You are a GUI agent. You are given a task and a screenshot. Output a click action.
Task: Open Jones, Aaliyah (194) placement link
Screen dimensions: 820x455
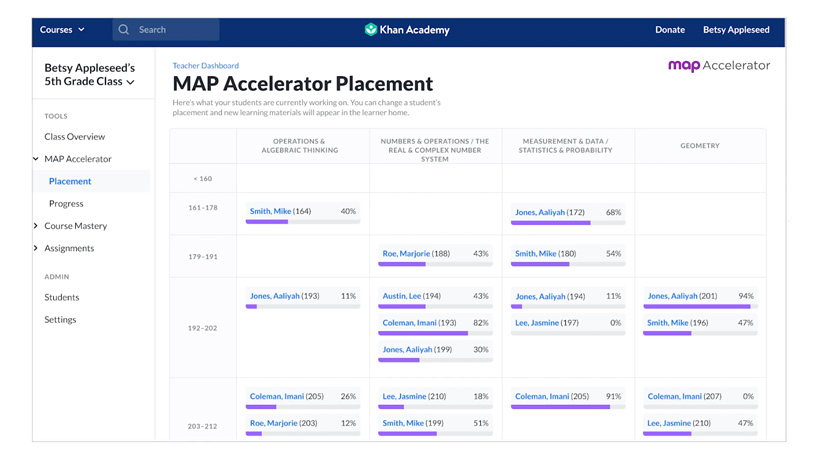tap(540, 297)
